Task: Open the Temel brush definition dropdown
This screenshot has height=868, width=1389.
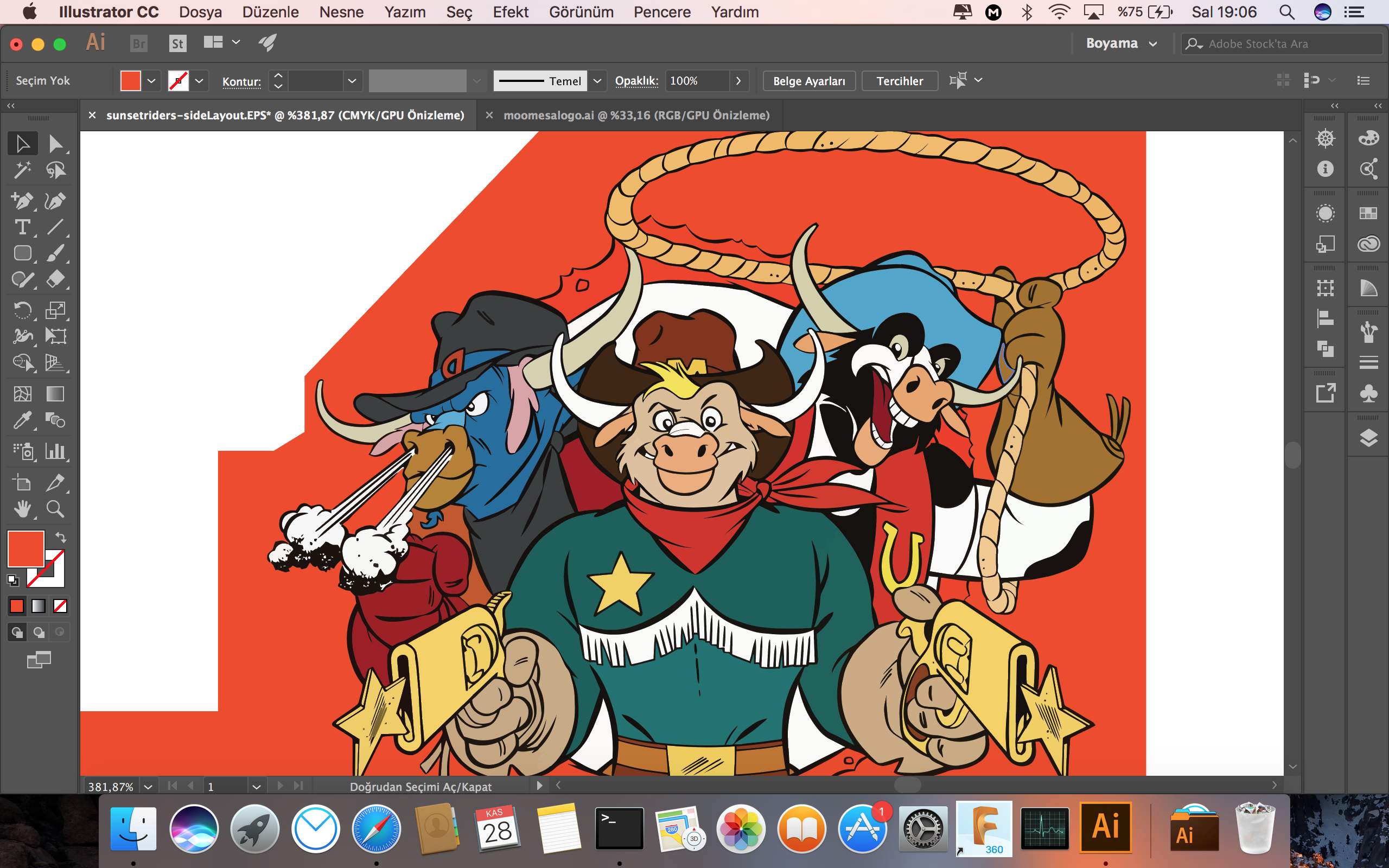Action: [597, 81]
